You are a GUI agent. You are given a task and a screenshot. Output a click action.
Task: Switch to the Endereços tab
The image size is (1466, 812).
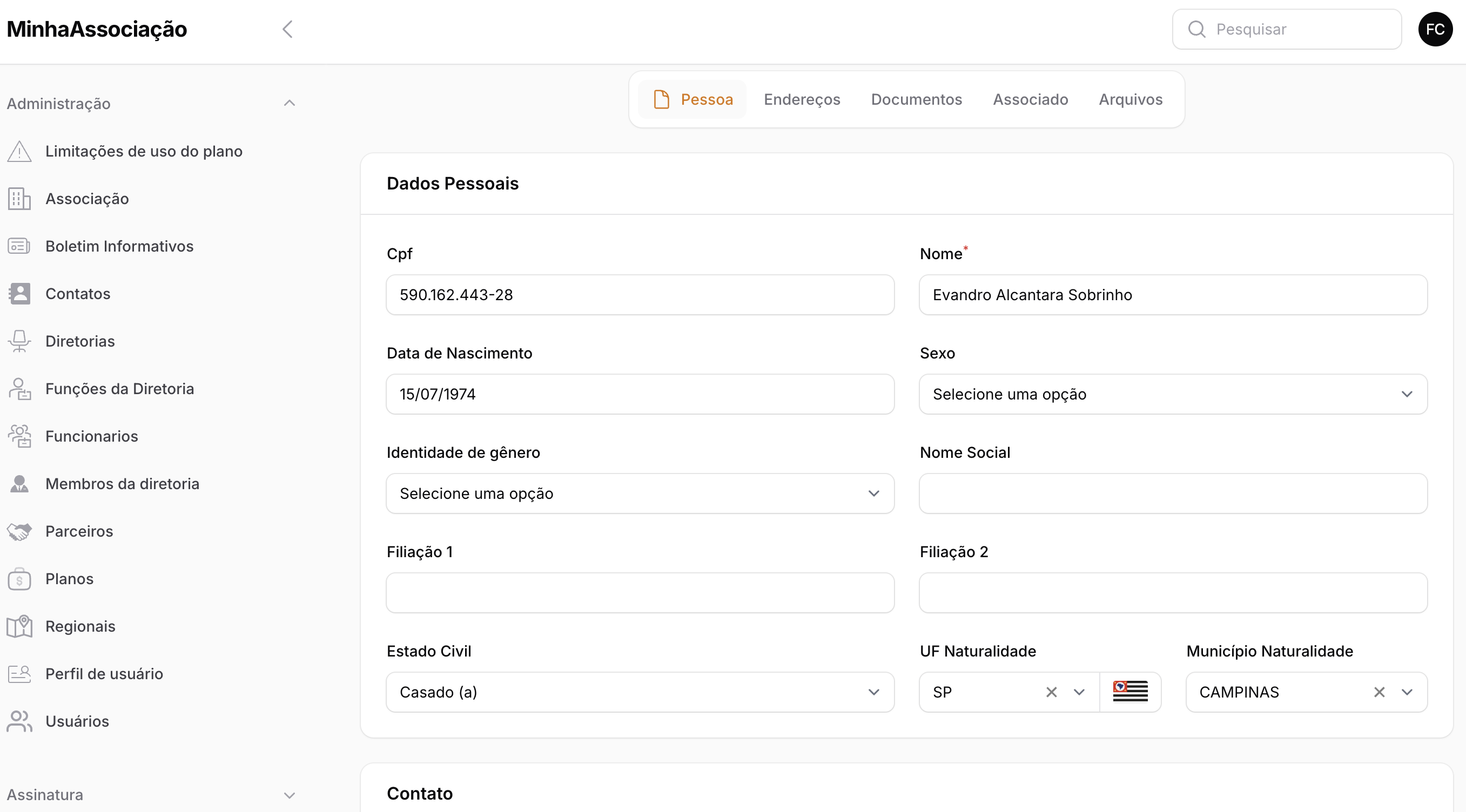[801, 99]
